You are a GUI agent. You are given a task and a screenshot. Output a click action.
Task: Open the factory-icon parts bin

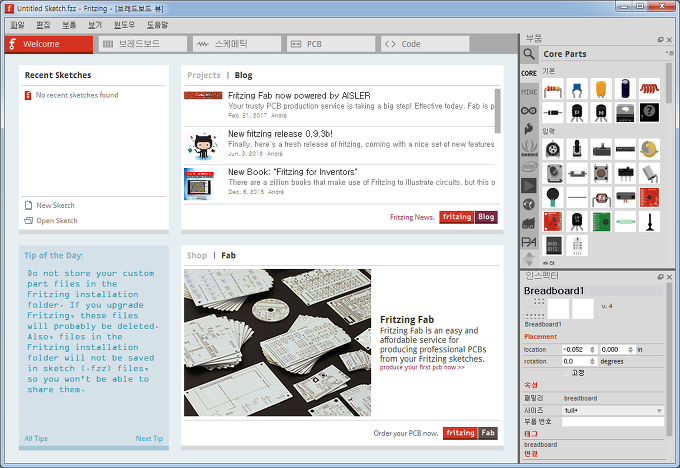tap(529, 223)
